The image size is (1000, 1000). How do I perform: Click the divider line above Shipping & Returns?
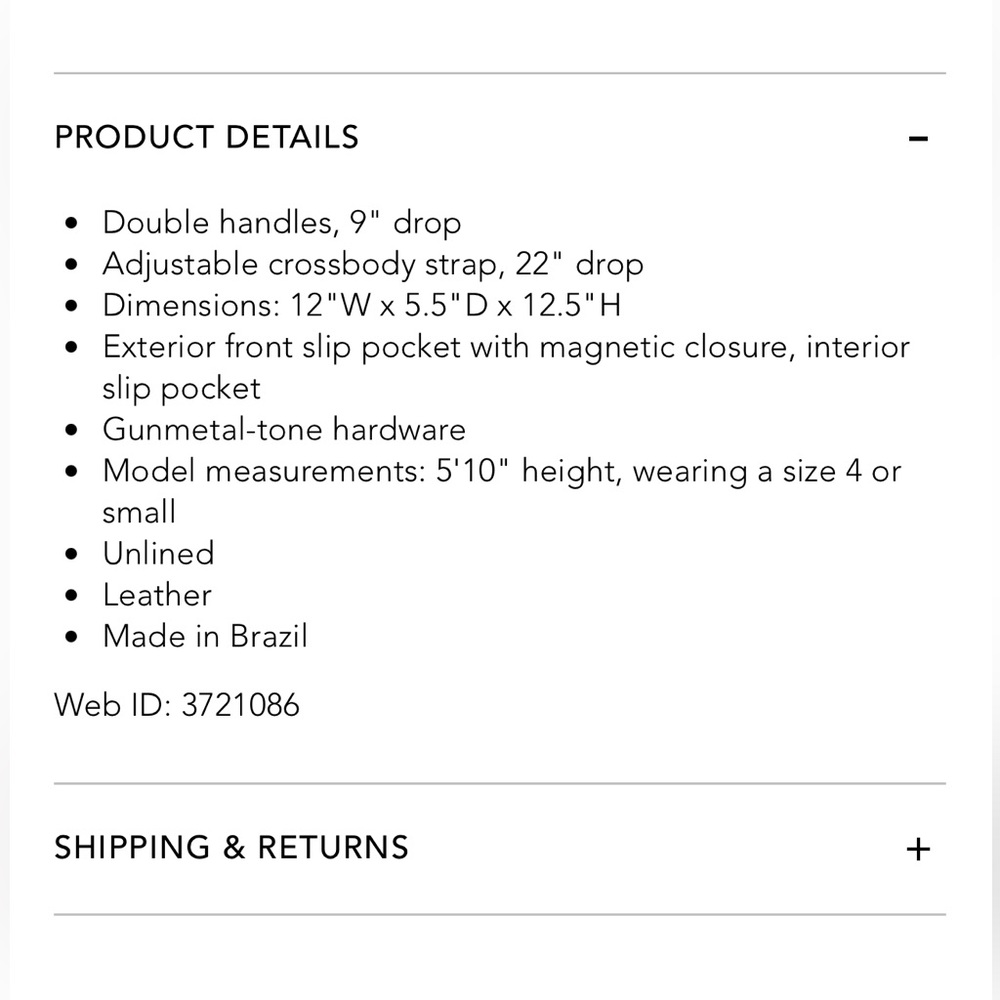coord(499,783)
